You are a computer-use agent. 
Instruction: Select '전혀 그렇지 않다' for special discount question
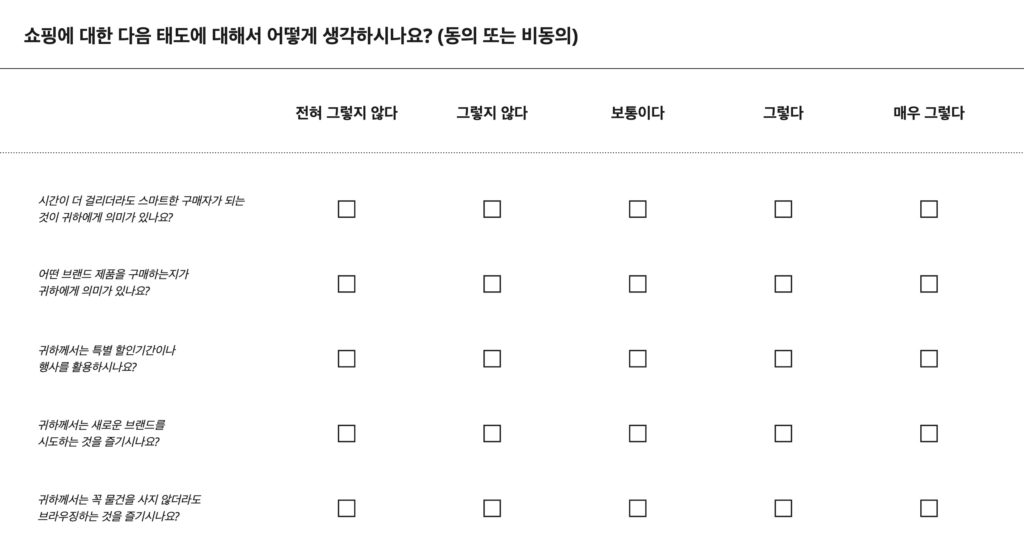click(346, 359)
